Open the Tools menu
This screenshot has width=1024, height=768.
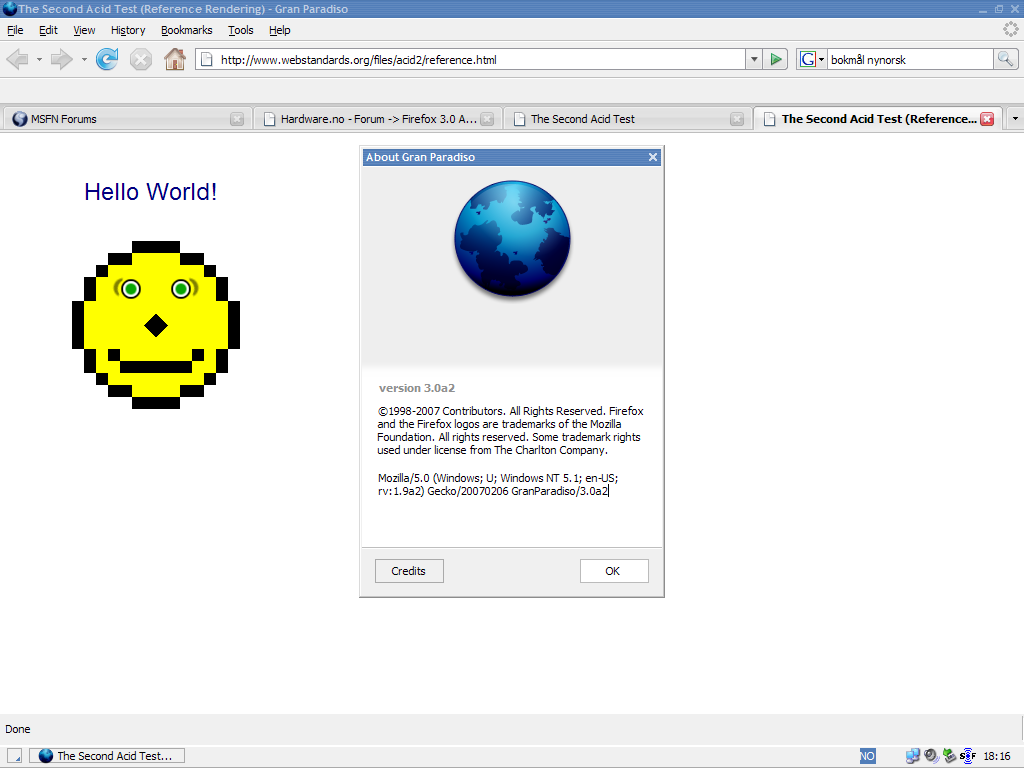(240, 30)
